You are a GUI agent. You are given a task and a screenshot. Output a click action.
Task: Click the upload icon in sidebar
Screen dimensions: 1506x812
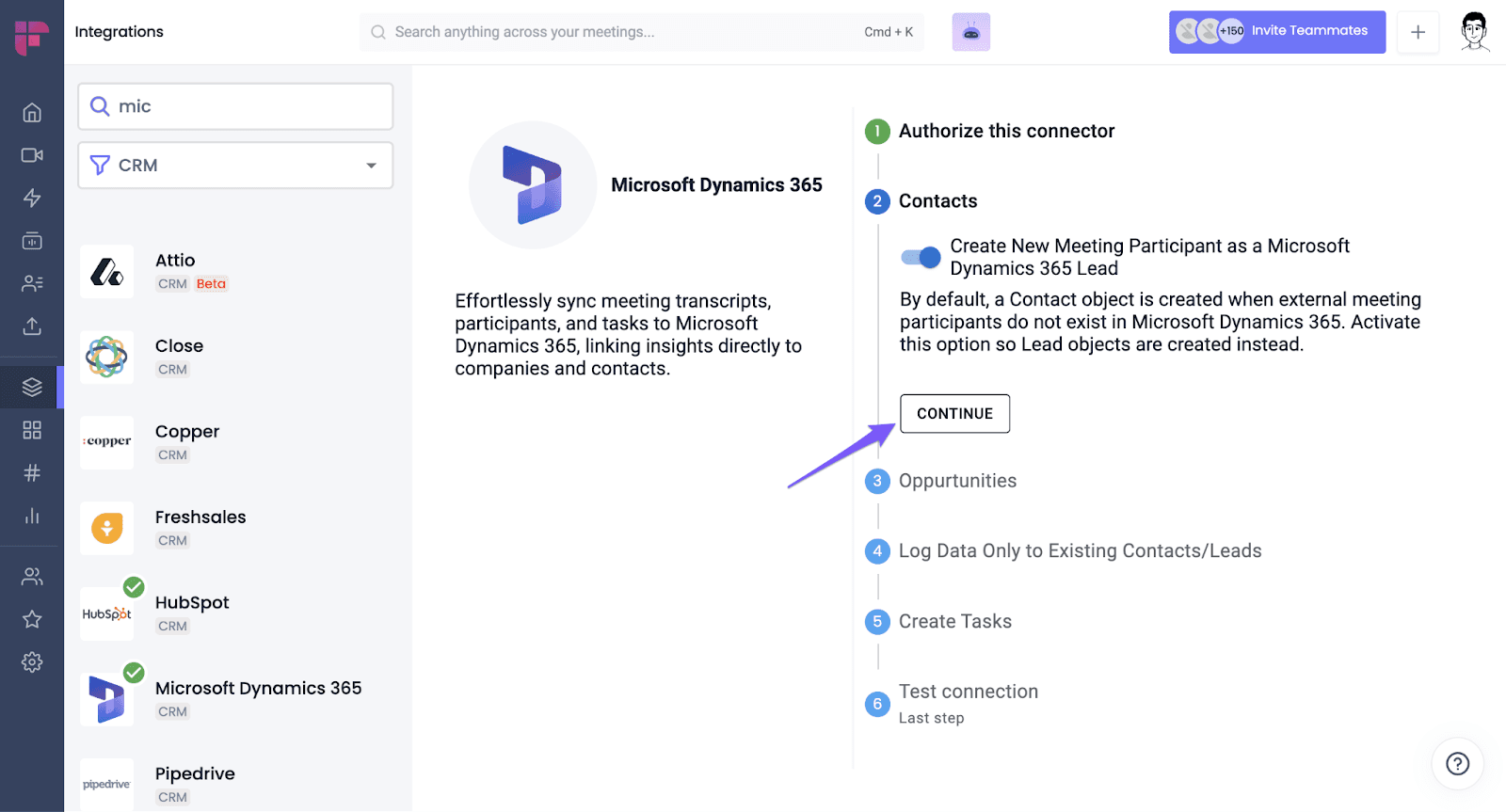32,326
